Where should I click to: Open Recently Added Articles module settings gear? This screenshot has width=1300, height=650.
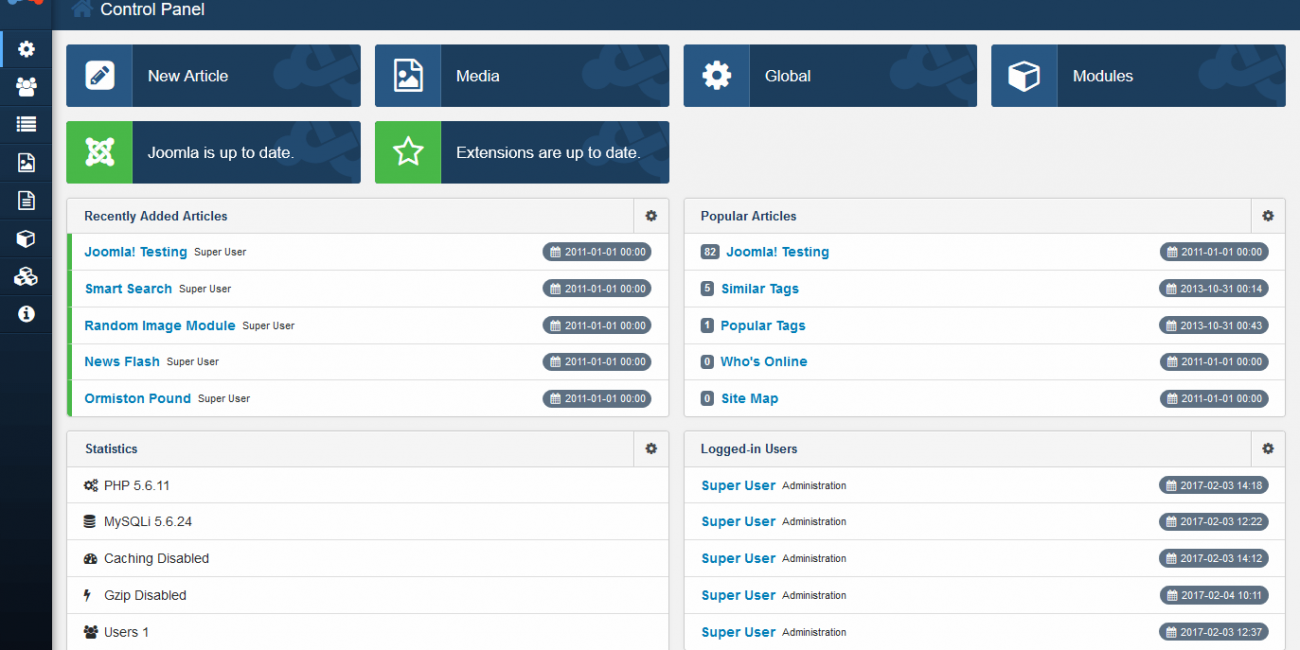pos(651,216)
